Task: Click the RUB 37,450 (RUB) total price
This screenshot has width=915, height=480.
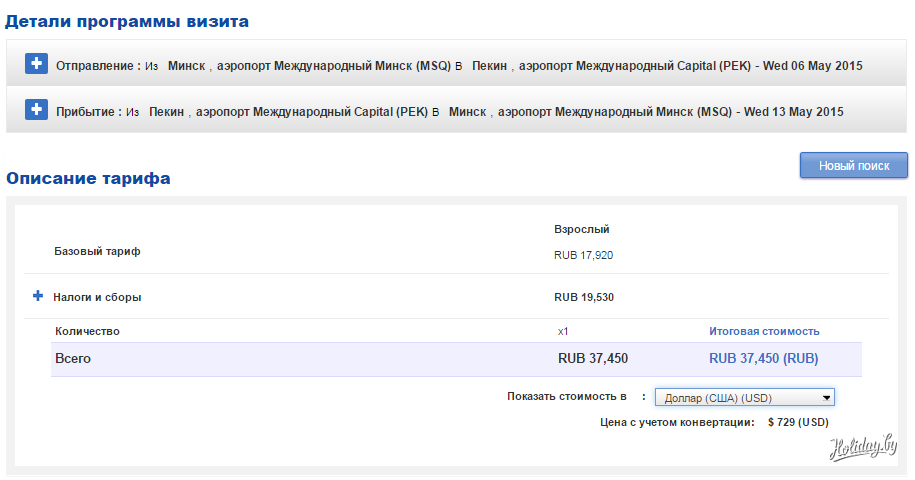Action: click(x=764, y=358)
